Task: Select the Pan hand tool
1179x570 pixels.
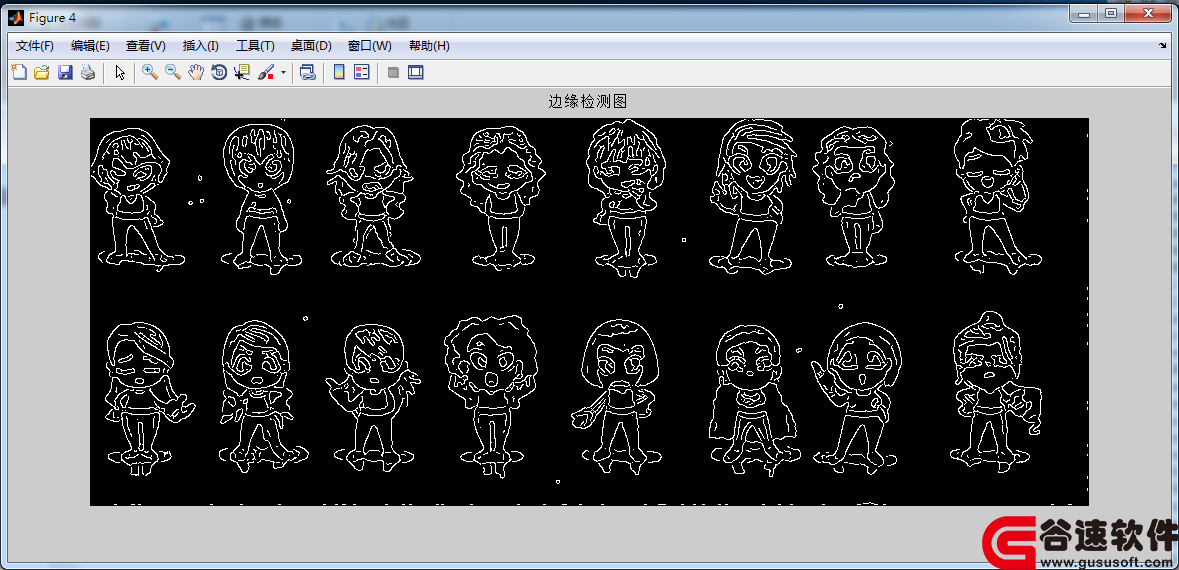Action: pyautogui.click(x=196, y=72)
